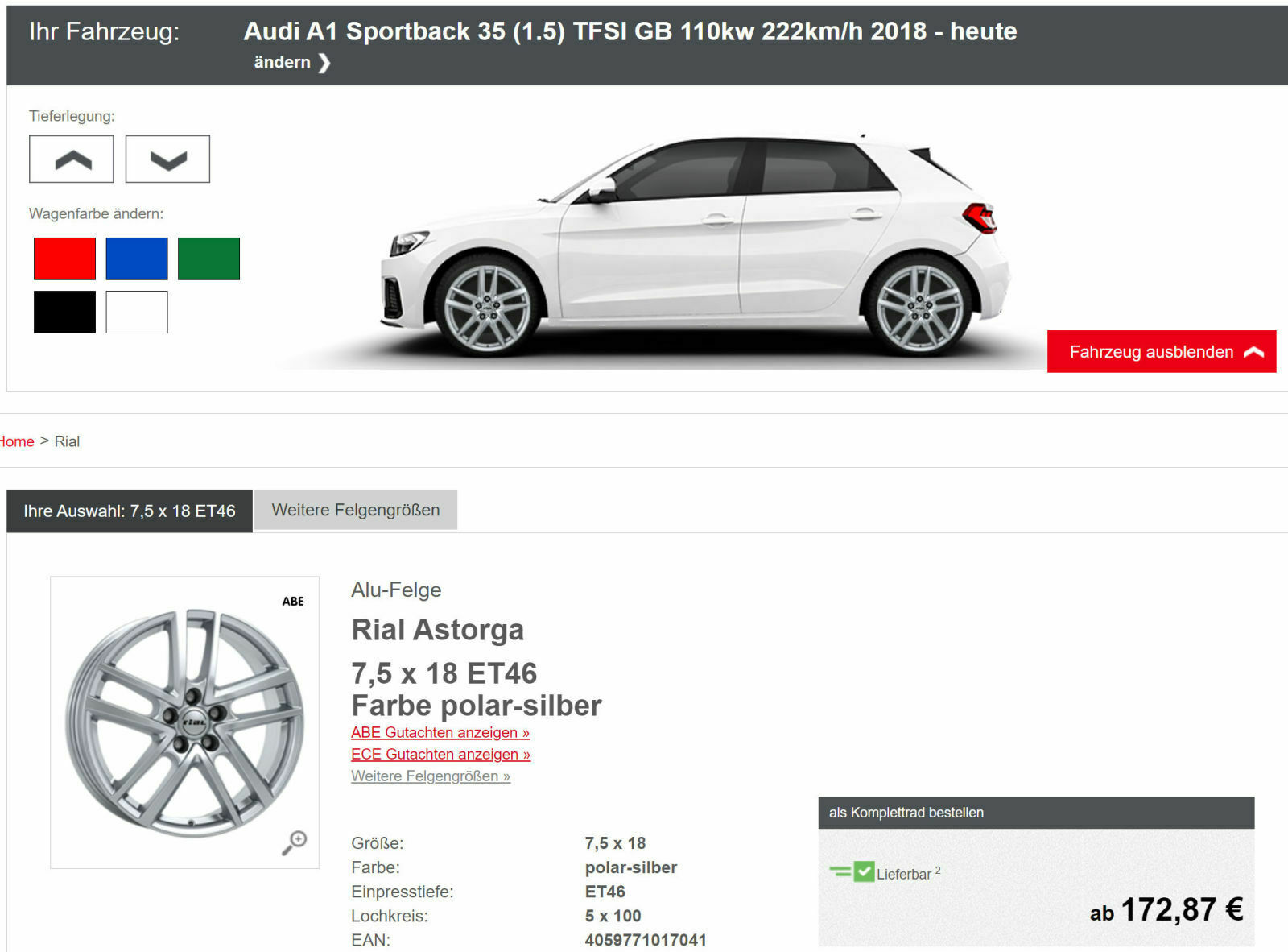Select the Ihre Auswahl 7,5 x 18 ET46 tab
The height and width of the screenshot is (952, 1288).
click(x=129, y=510)
